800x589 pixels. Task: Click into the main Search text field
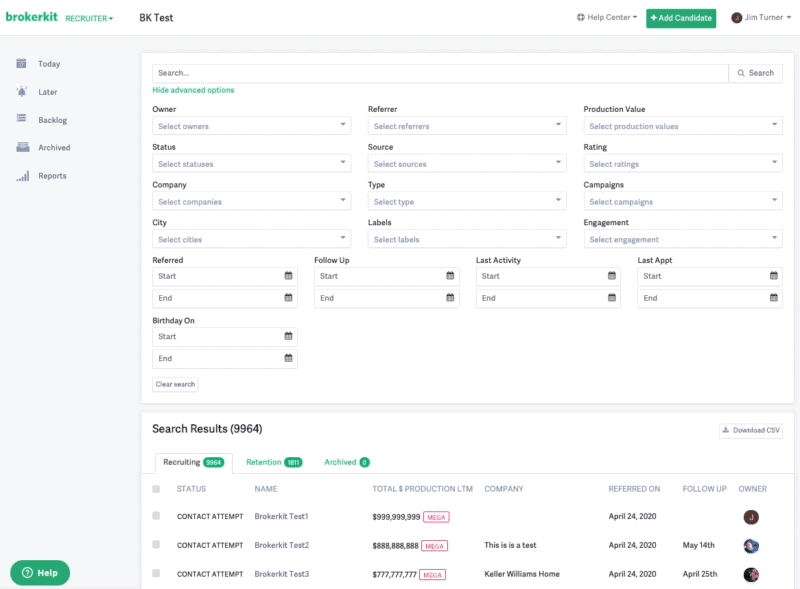click(440, 73)
